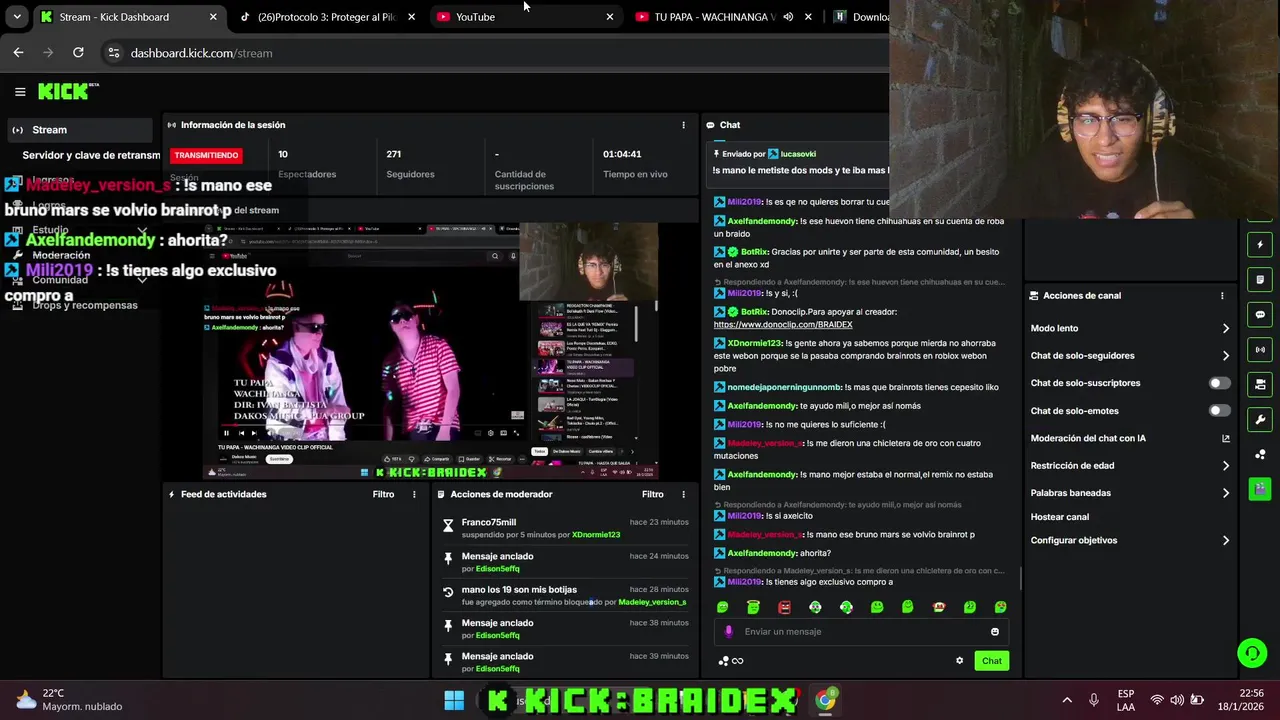Click Hostear canal
1280x720 pixels.
pos(1060,517)
